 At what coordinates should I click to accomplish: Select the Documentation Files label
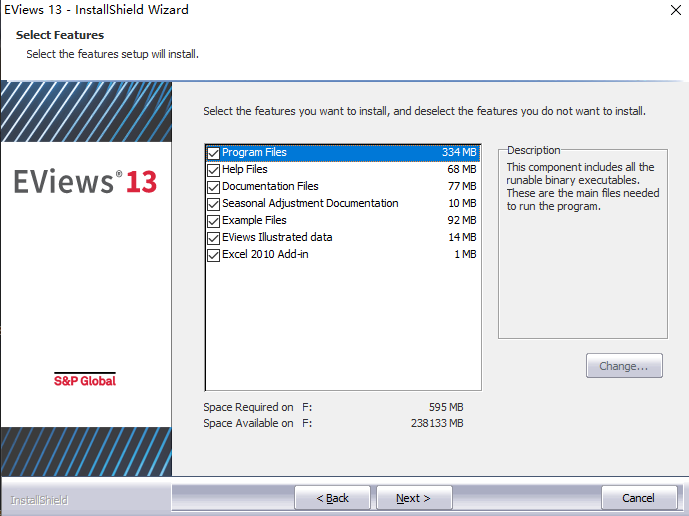270,186
